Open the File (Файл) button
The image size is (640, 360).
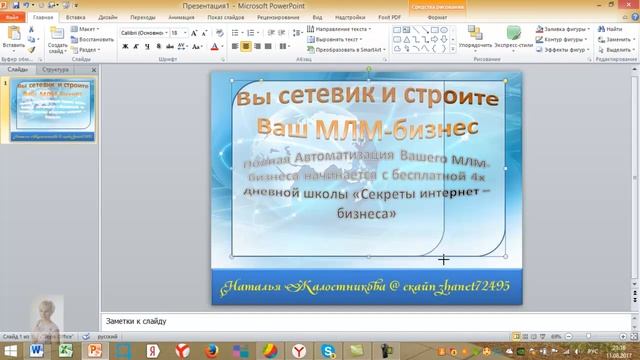(13, 18)
